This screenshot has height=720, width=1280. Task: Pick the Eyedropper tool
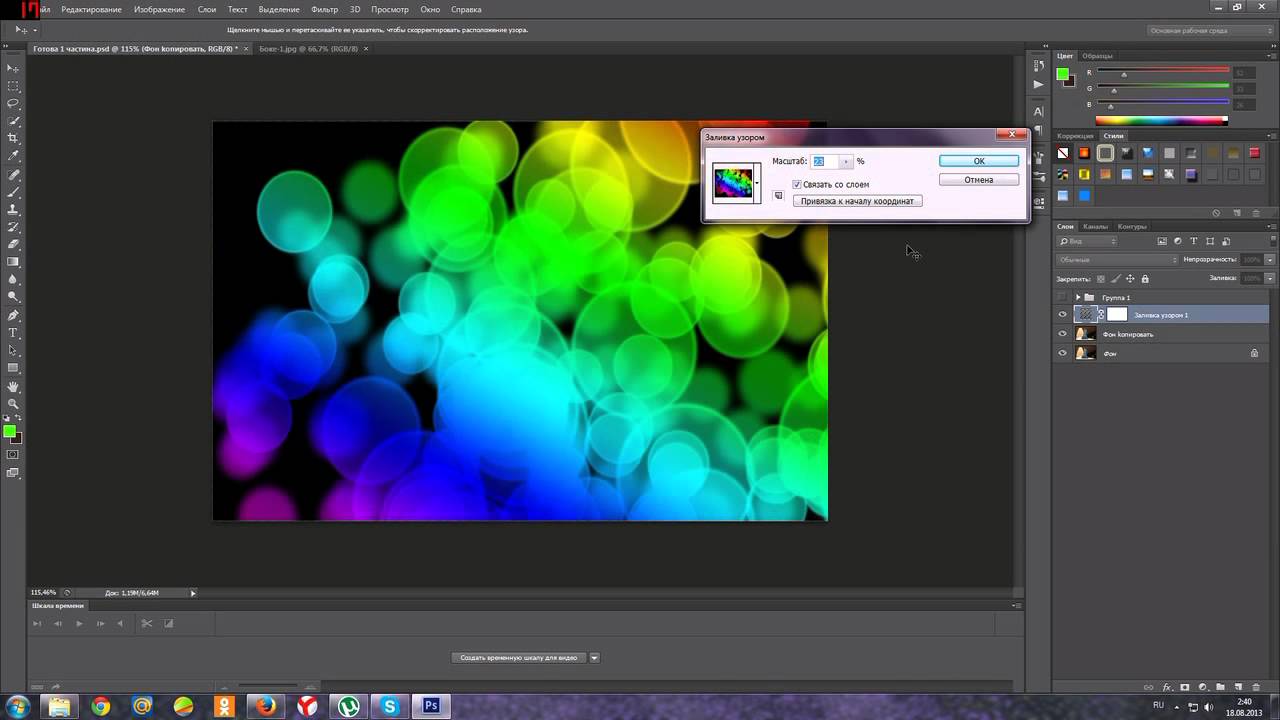pos(14,156)
